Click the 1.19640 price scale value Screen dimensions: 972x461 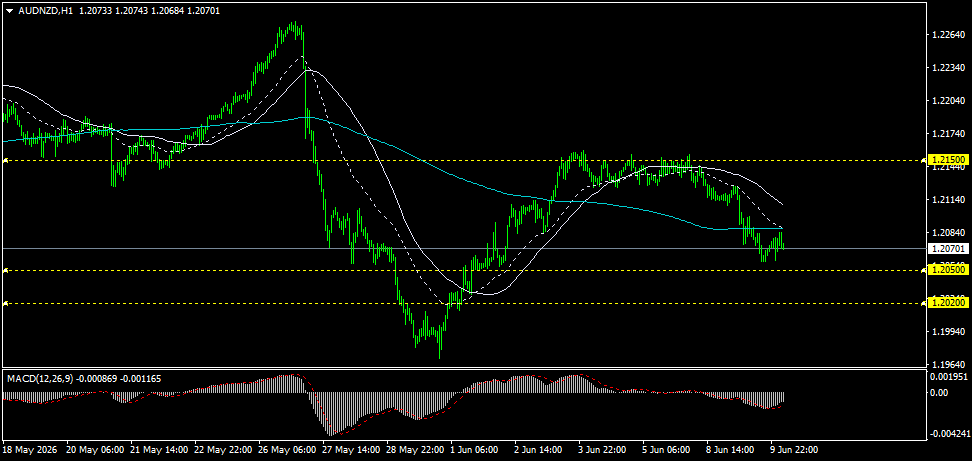[948, 365]
